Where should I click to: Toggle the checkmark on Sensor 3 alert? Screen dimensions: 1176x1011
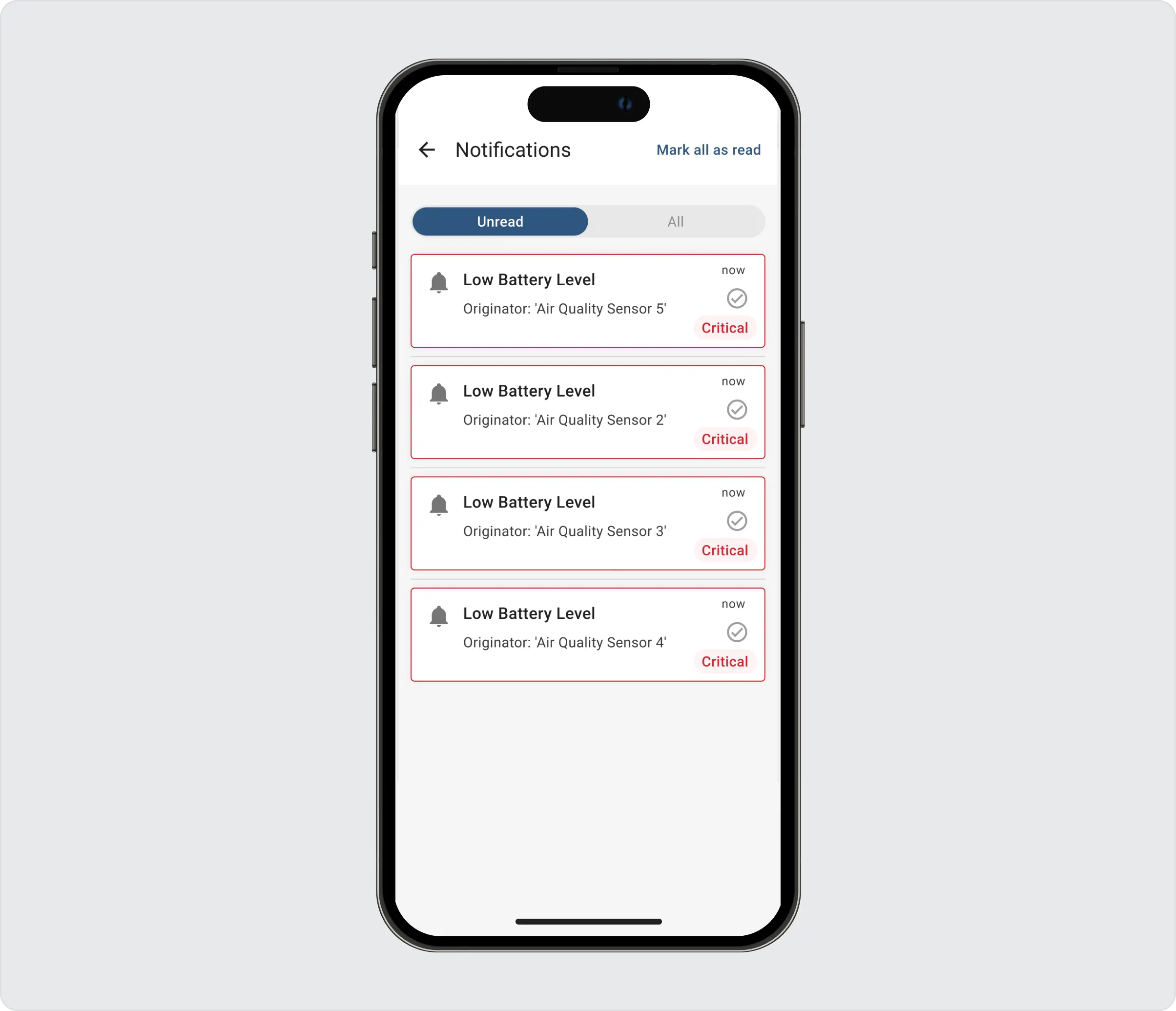(x=737, y=520)
